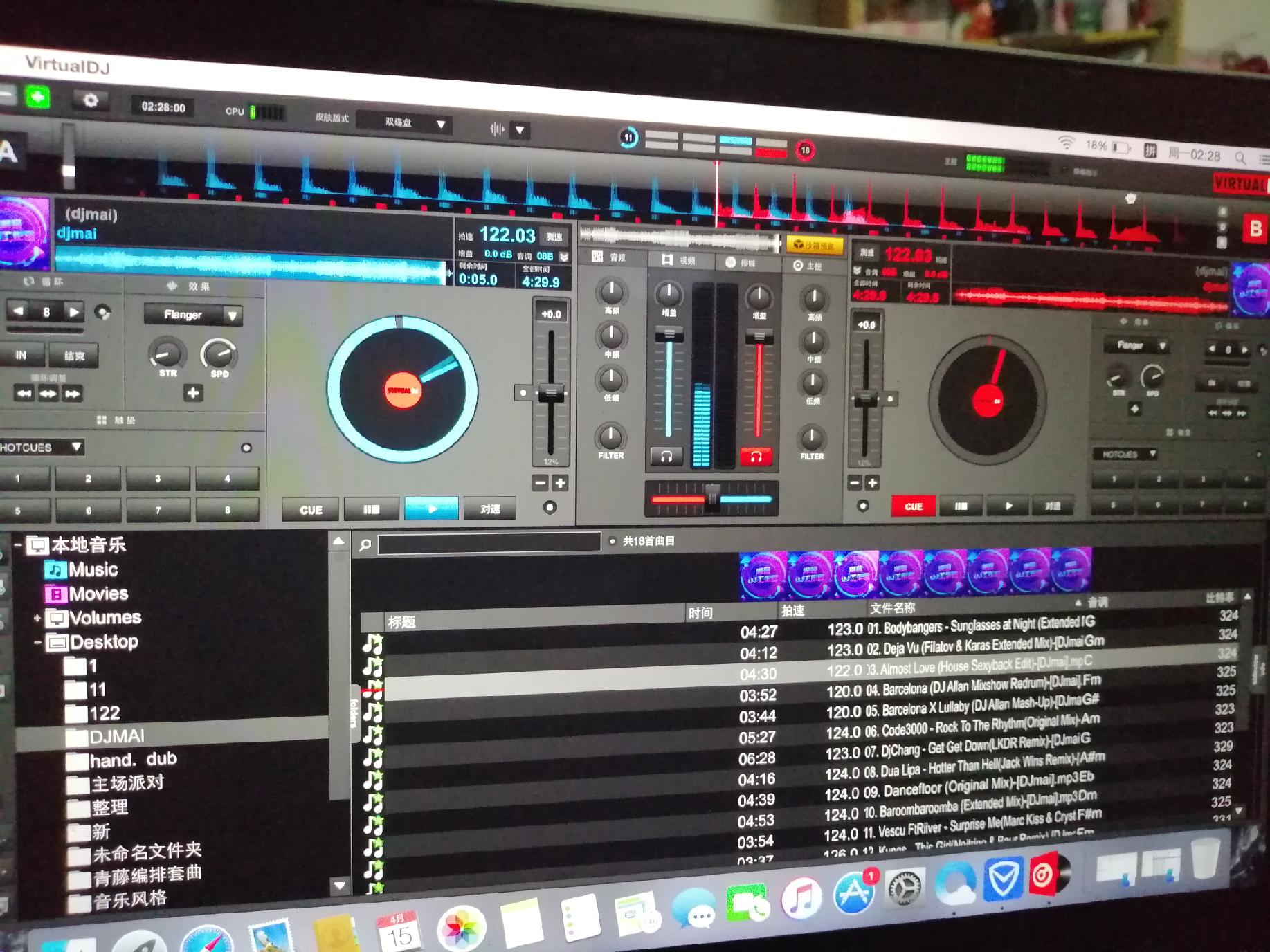Click the left FILTER knob in mixer
The image size is (1270, 952).
pyautogui.click(x=610, y=437)
